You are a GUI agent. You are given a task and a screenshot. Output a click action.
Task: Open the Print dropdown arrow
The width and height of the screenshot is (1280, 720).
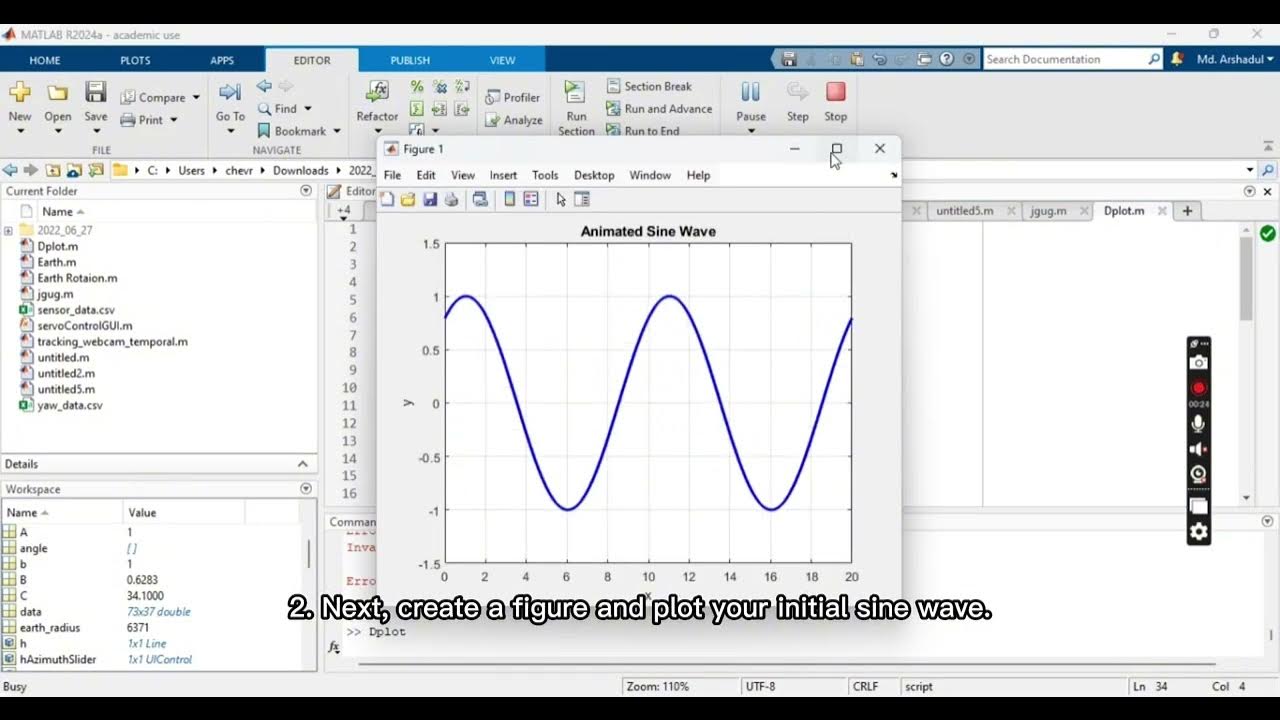pyautogui.click(x=174, y=120)
